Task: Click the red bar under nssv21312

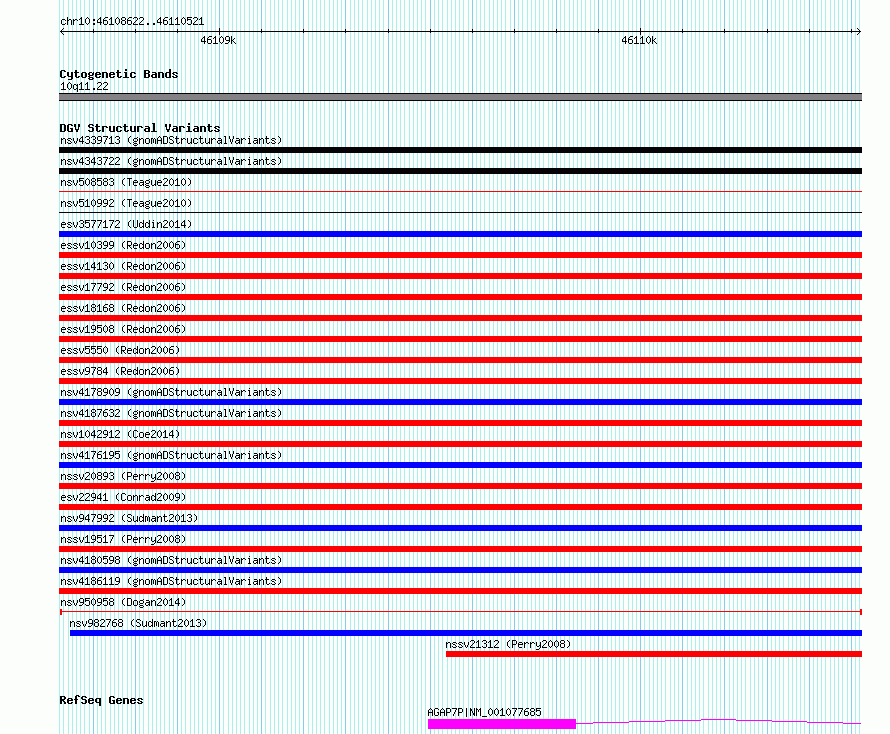Action: (x=654, y=654)
